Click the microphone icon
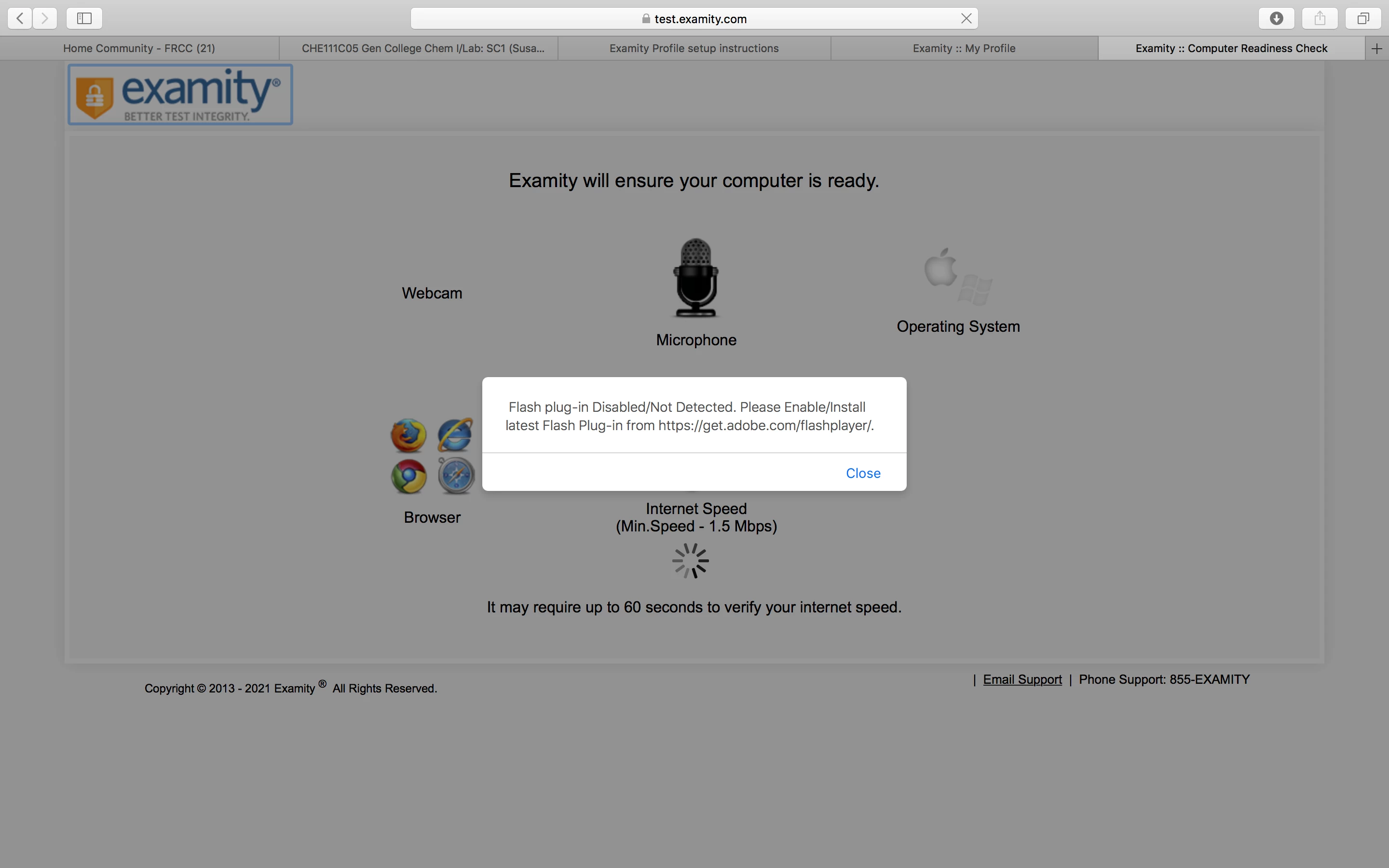Image resolution: width=1389 pixels, height=868 pixels. [695, 278]
